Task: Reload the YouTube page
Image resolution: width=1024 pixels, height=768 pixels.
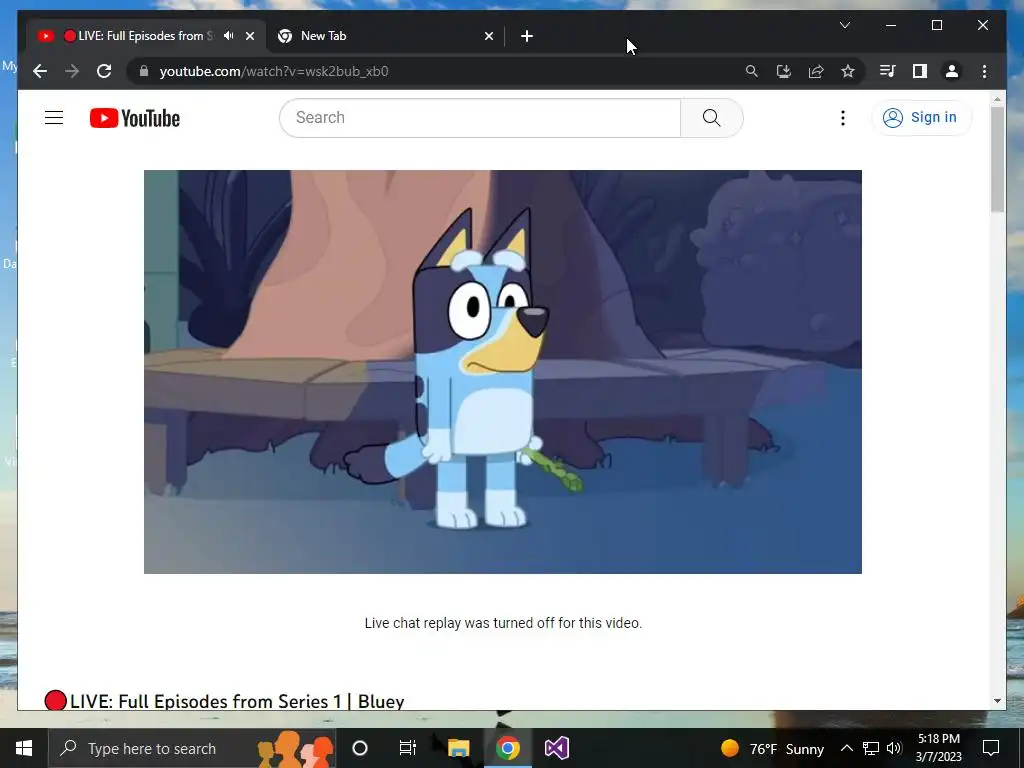Action: point(104,71)
